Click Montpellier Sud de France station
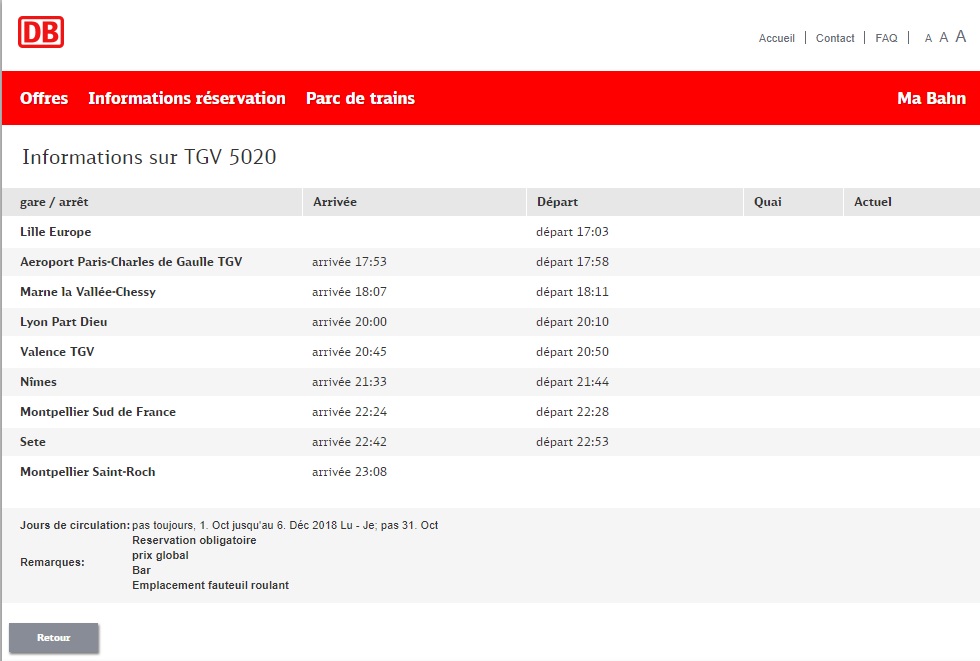980x661 pixels. pos(98,412)
